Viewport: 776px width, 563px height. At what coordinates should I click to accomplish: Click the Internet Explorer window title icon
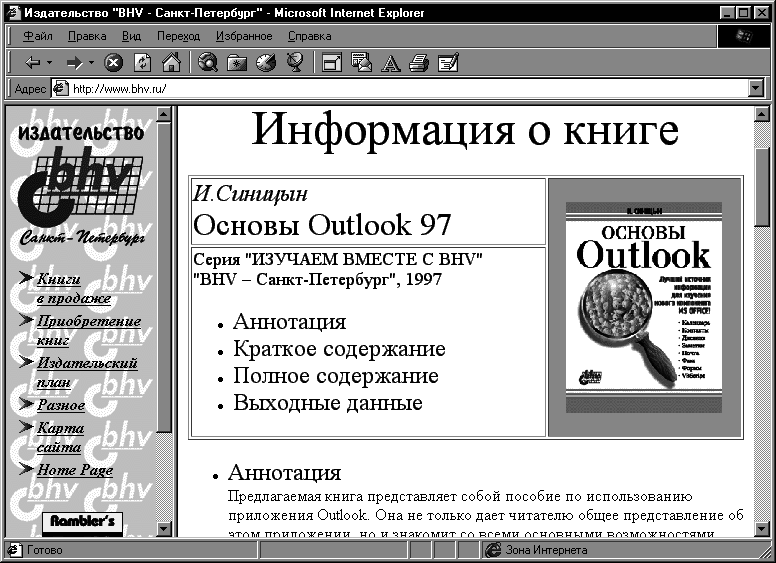(x=14, y=12)
